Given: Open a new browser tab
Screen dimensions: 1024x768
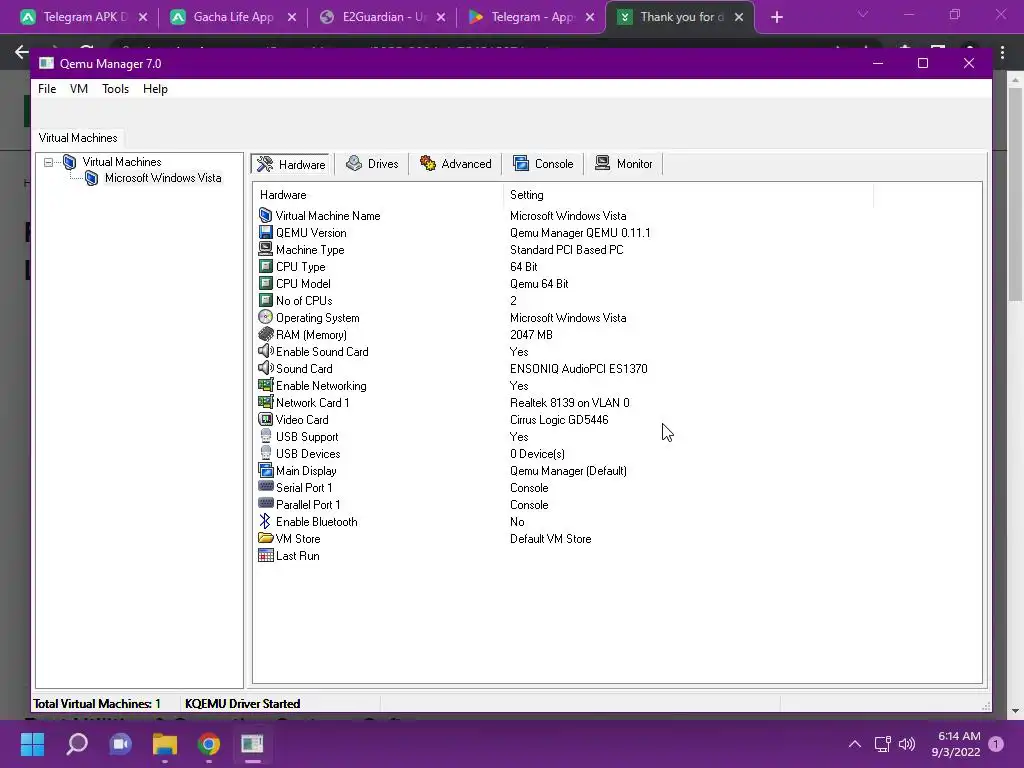Looking at the screenshot, I should click(776, 18).
